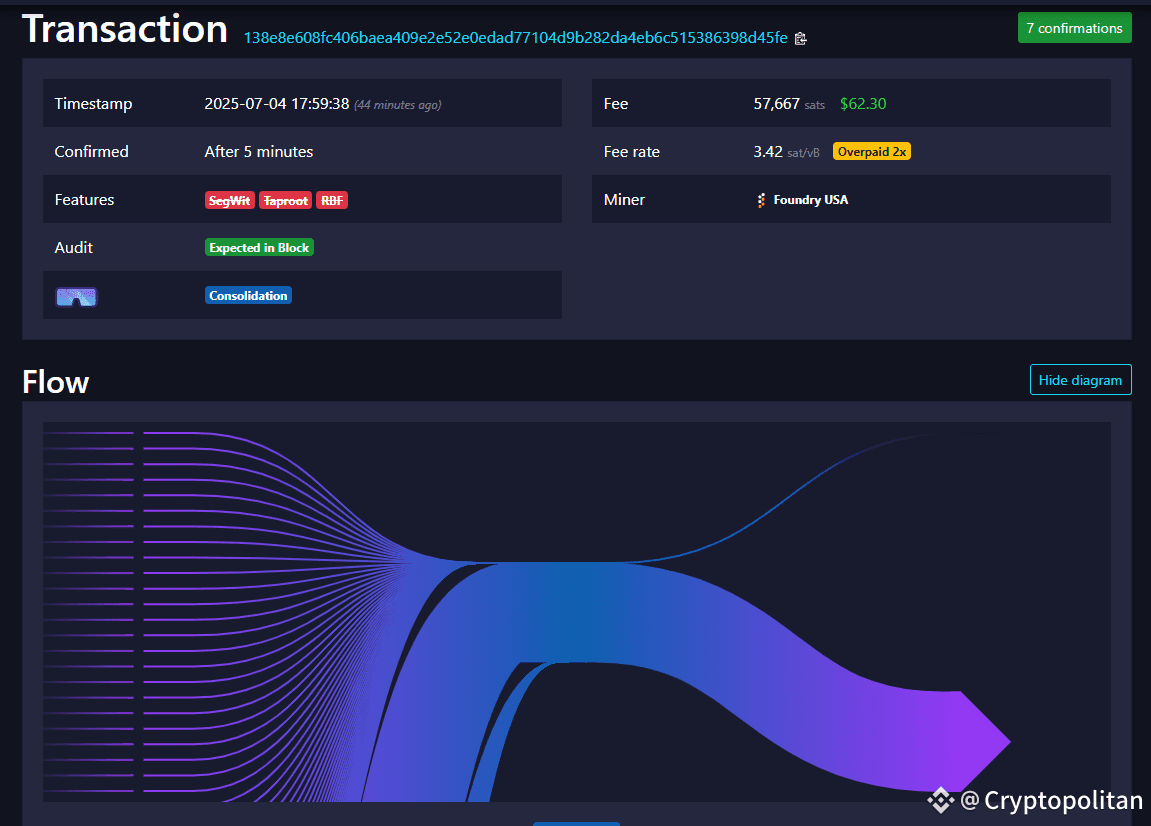The image size is (1151, 826).
Task: Click the copy icon next to the transaction ID
Action: 799,37
